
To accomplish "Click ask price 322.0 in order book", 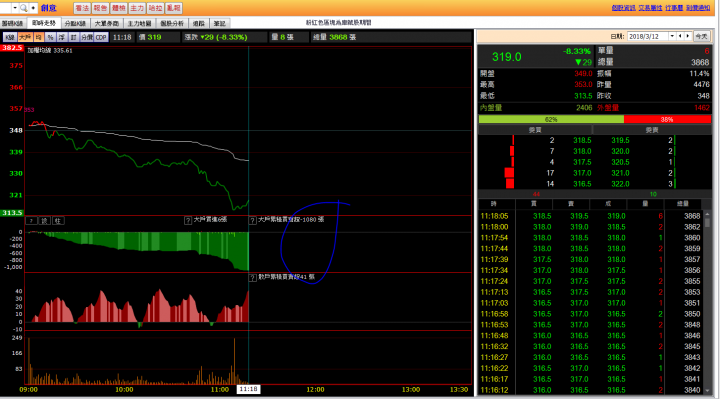I will pos(620,184).
